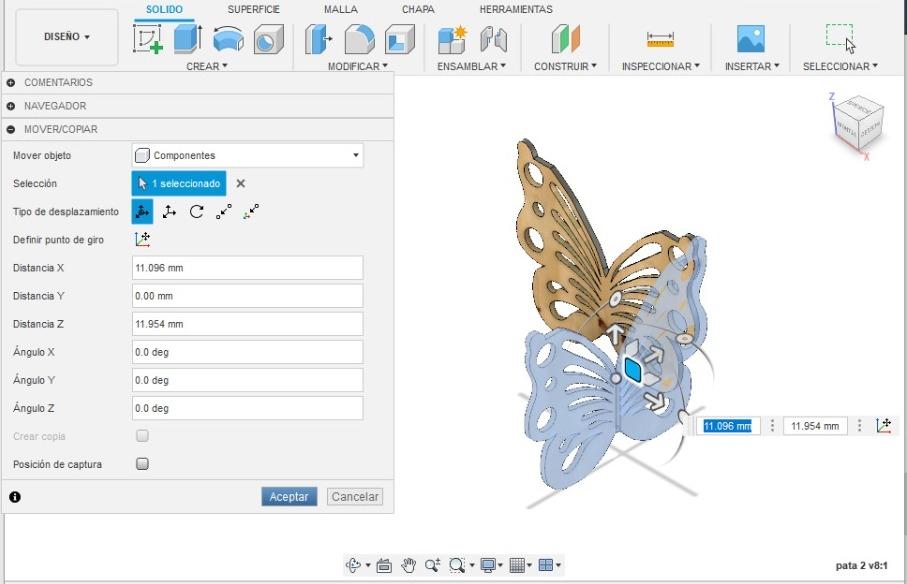907x584 pixels.
Task: Select the Joint tool icon
Action: pyautogui.click(x=493, y=39)
